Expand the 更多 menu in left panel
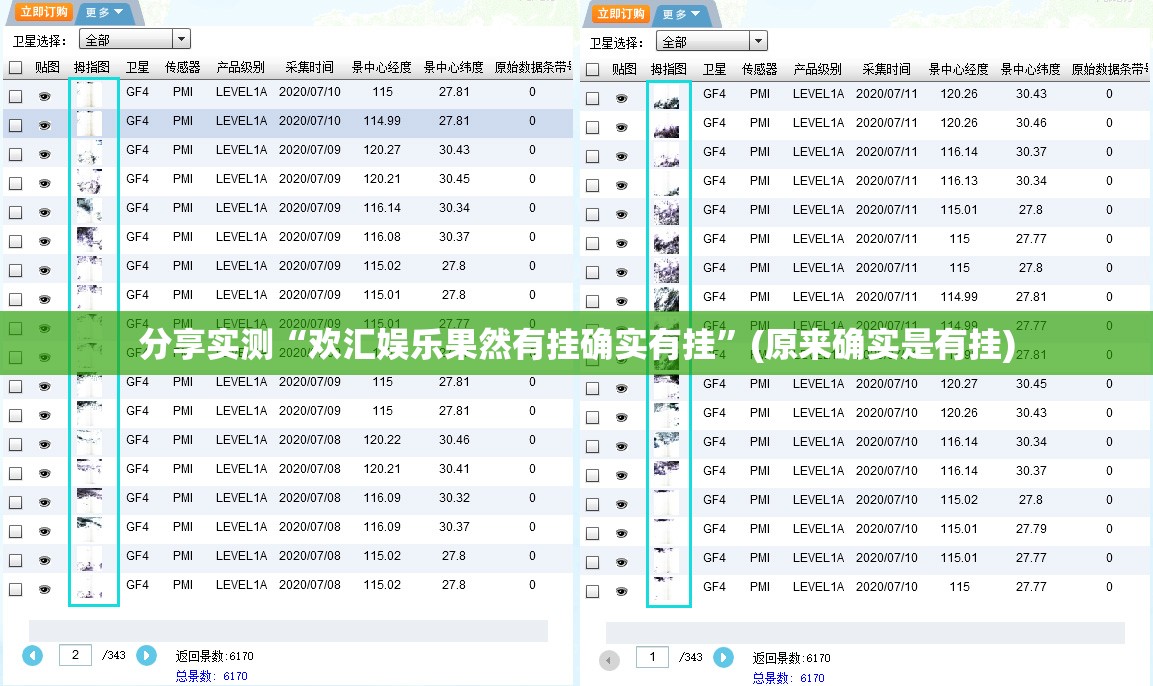The height and width of the screenshot is (686, 1153). (104, 13)
